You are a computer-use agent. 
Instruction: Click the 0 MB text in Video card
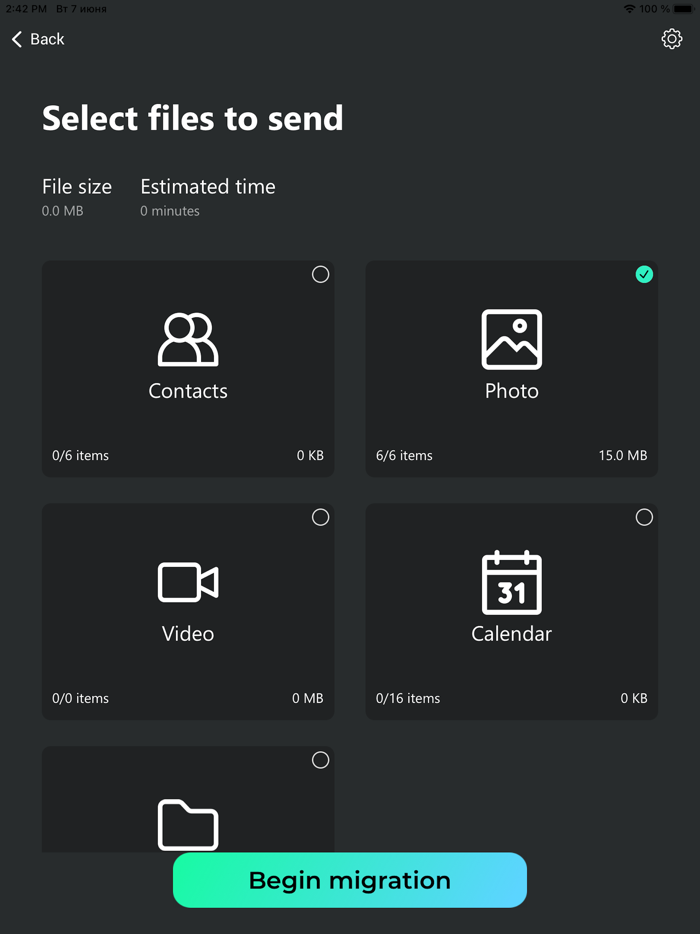(x=307, y=698)
